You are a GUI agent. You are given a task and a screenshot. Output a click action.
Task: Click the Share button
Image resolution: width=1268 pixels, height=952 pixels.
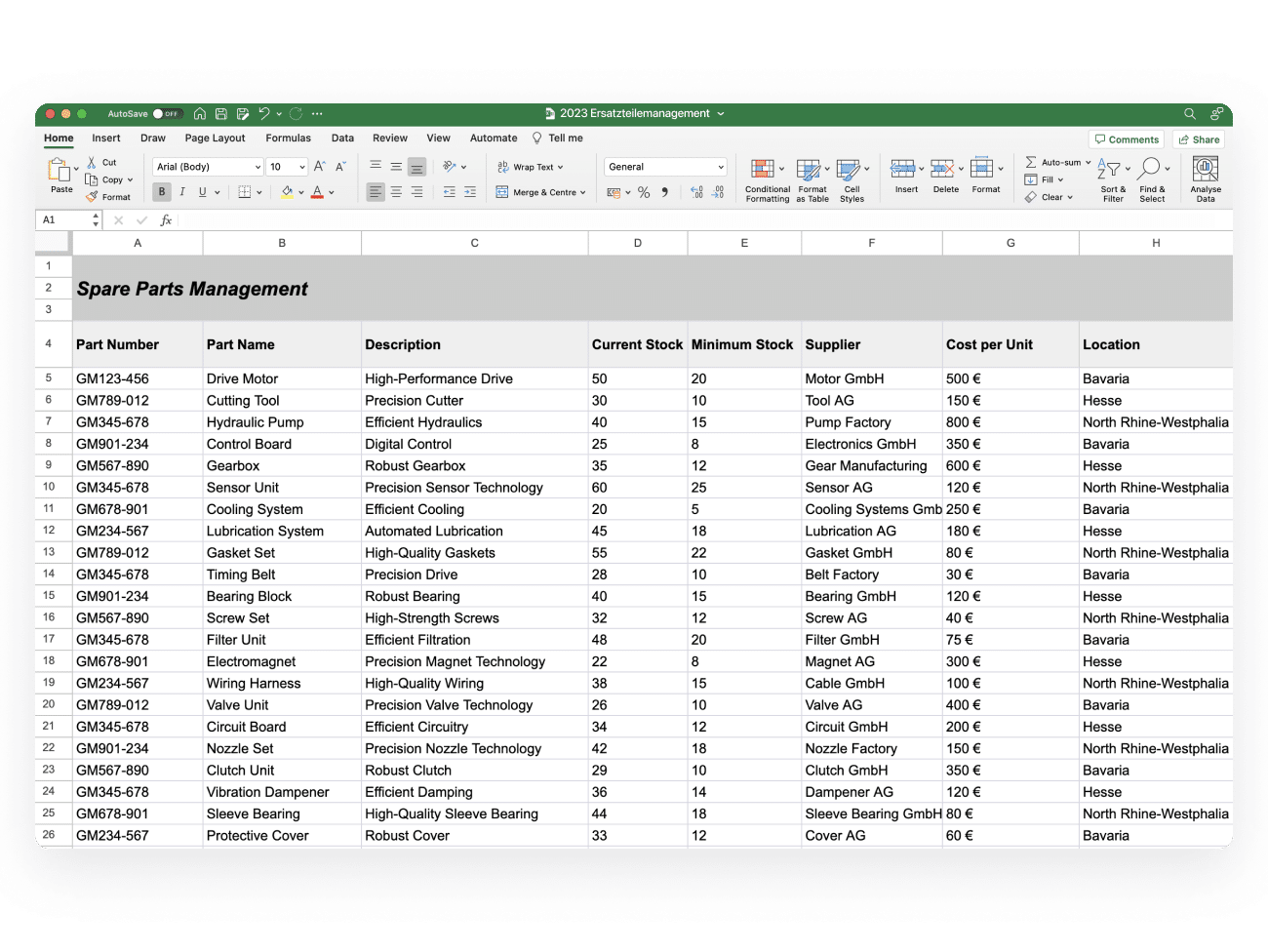(1200, 139)
